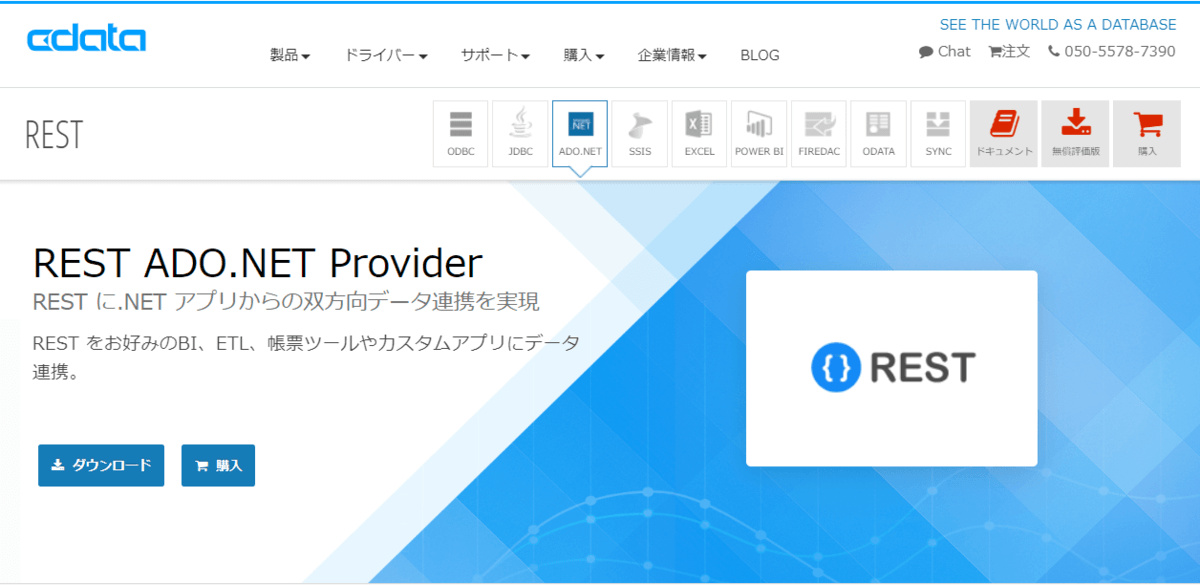Click the REST ADO.NET Provider heading

[x=258, y=263]
